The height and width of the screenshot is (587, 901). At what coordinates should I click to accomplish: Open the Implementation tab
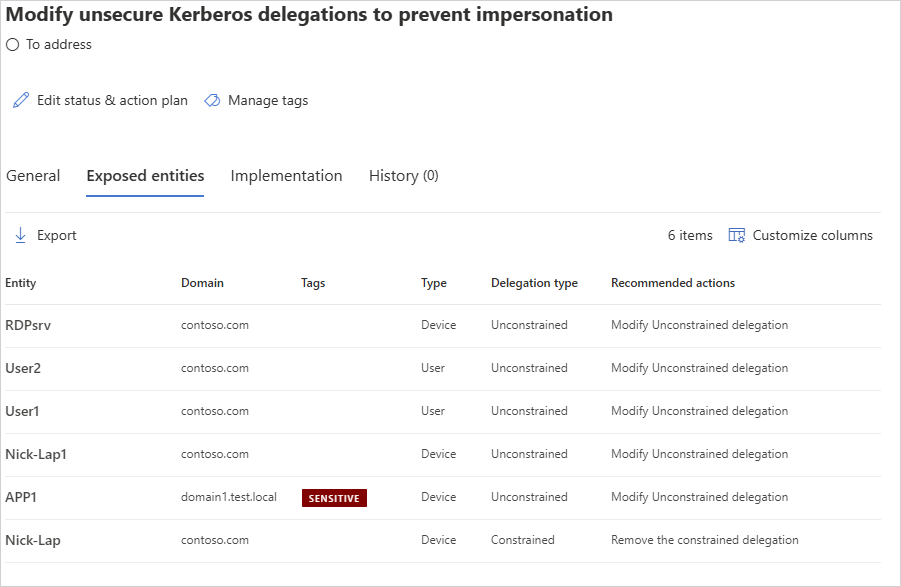click(x=286, y=176)
